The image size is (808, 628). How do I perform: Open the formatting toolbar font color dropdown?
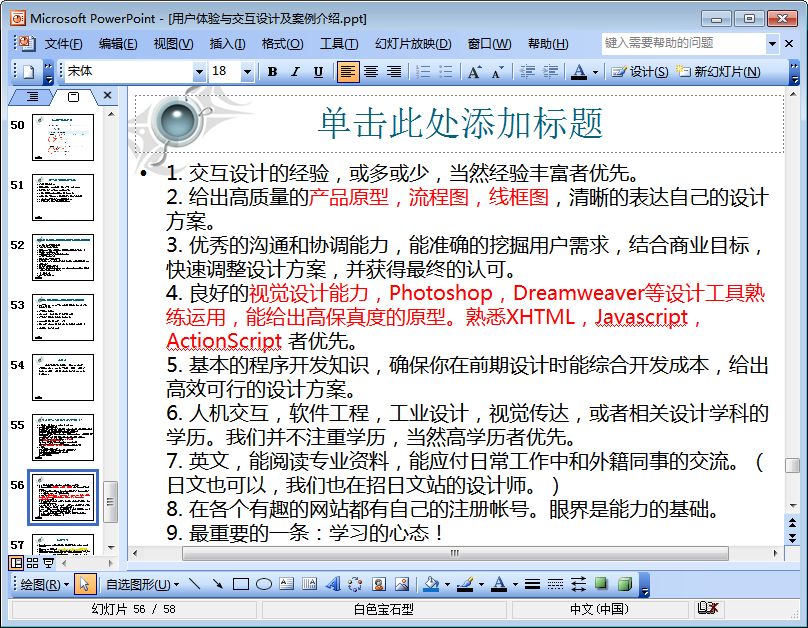point(595,72)
